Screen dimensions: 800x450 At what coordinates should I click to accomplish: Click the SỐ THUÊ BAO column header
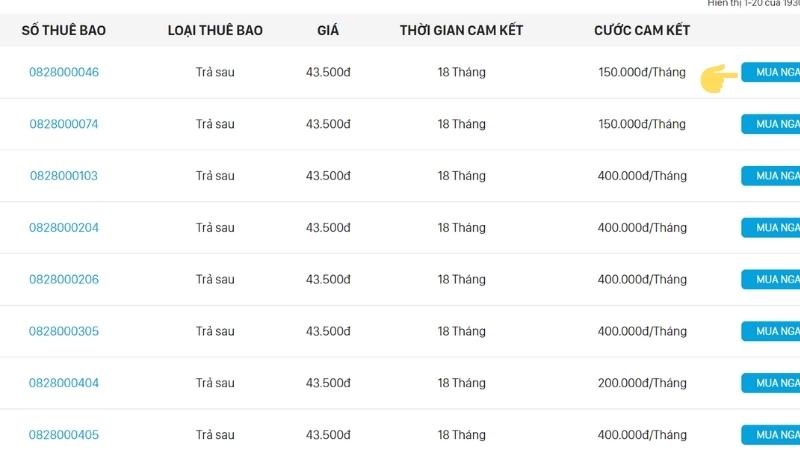(64, 31)
